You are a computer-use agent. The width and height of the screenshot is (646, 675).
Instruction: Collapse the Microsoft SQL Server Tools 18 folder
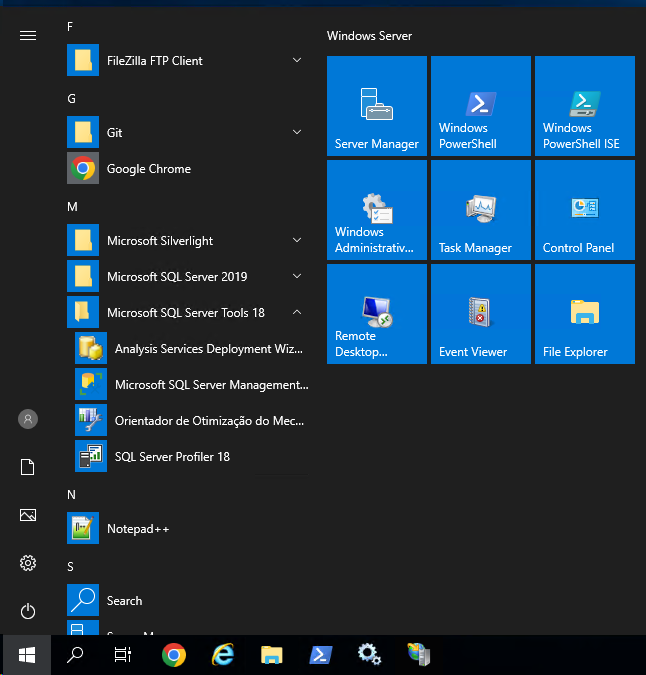click(186, 313)
